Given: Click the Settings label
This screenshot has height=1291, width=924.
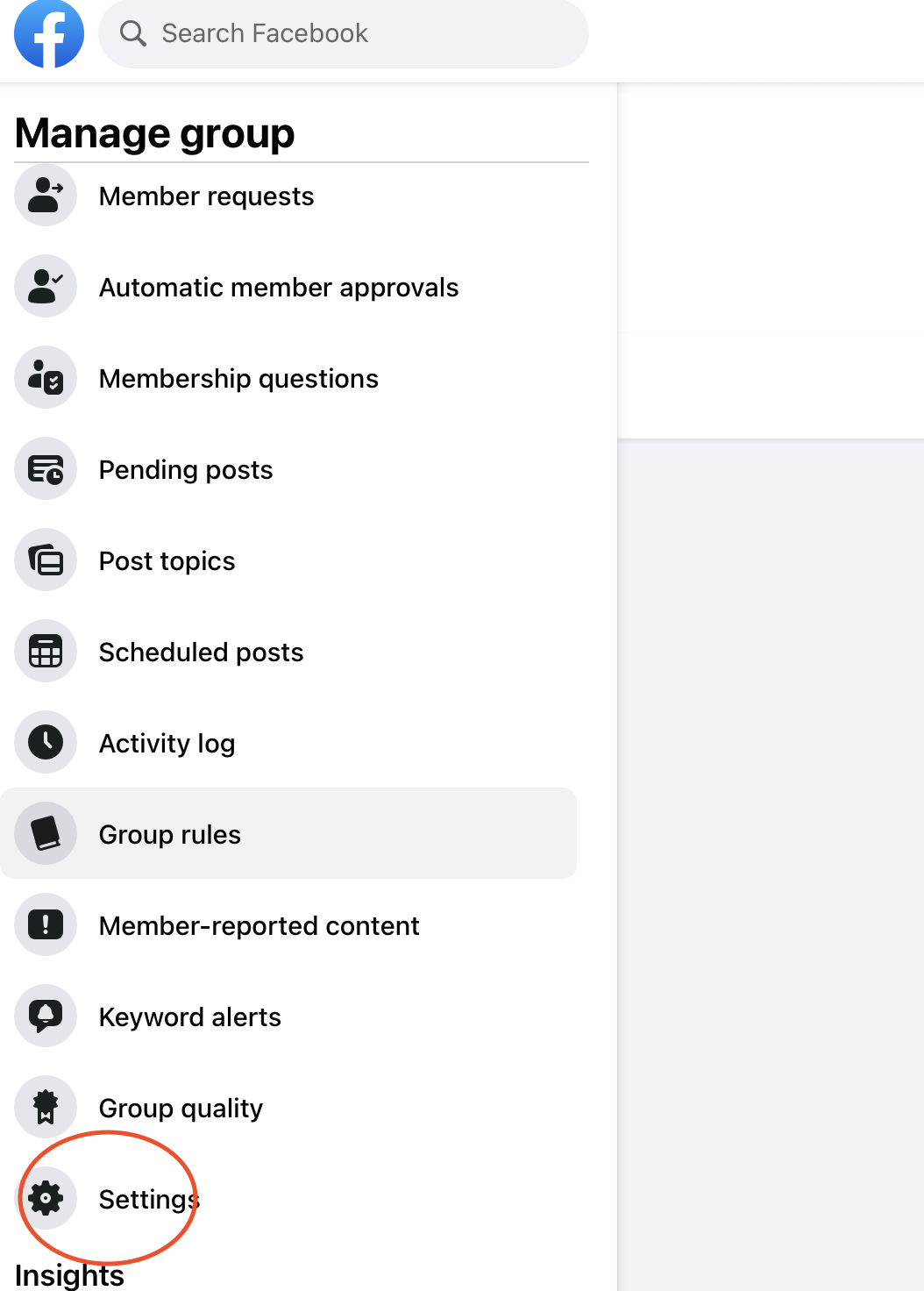Looking at the screenshot, I should [150, 1200].
